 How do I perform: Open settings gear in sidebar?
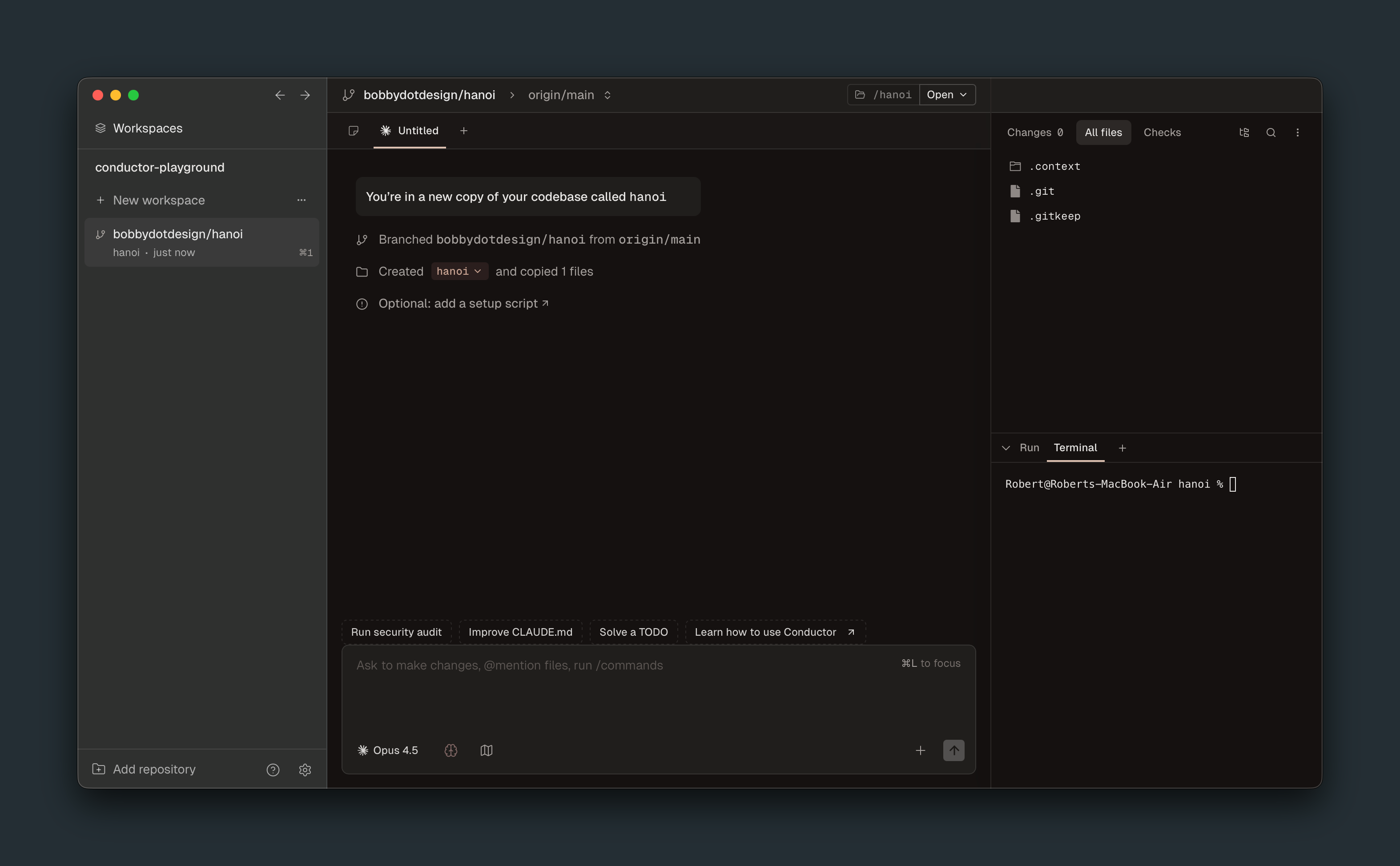305,770
